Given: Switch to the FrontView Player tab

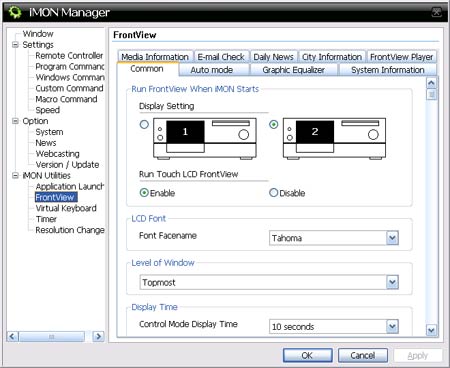Looking at the screenshot, I should coord(401,57).
